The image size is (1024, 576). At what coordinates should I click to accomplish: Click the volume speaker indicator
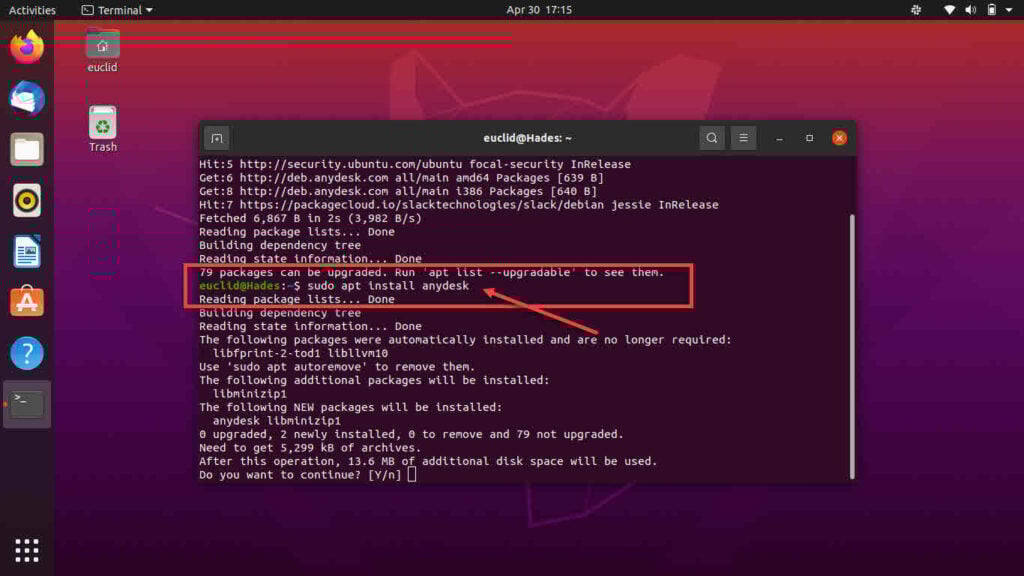coord(970,10)
